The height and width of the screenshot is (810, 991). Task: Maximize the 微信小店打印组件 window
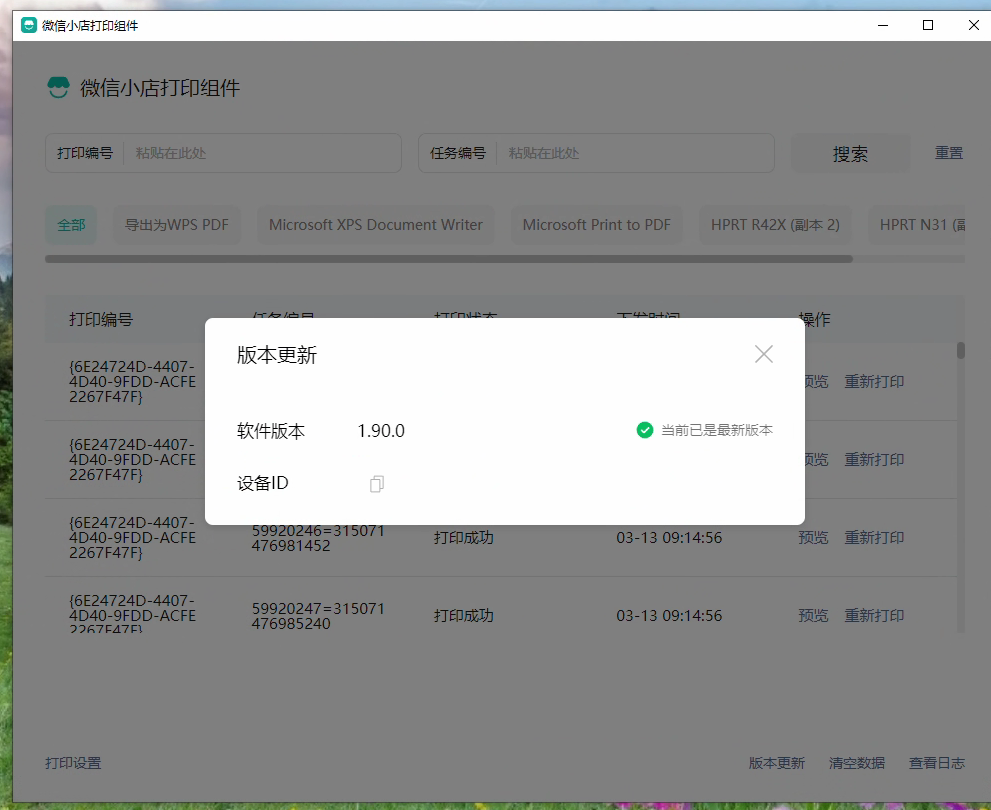pyautogui.click(x=928, y=25)
